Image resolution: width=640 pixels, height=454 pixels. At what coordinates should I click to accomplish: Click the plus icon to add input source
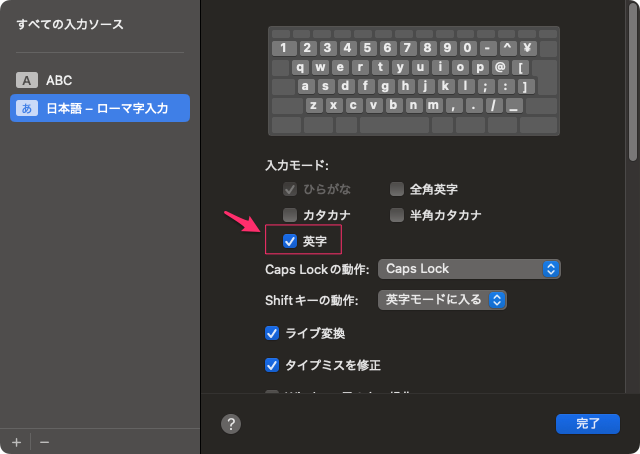coord(16,441)
